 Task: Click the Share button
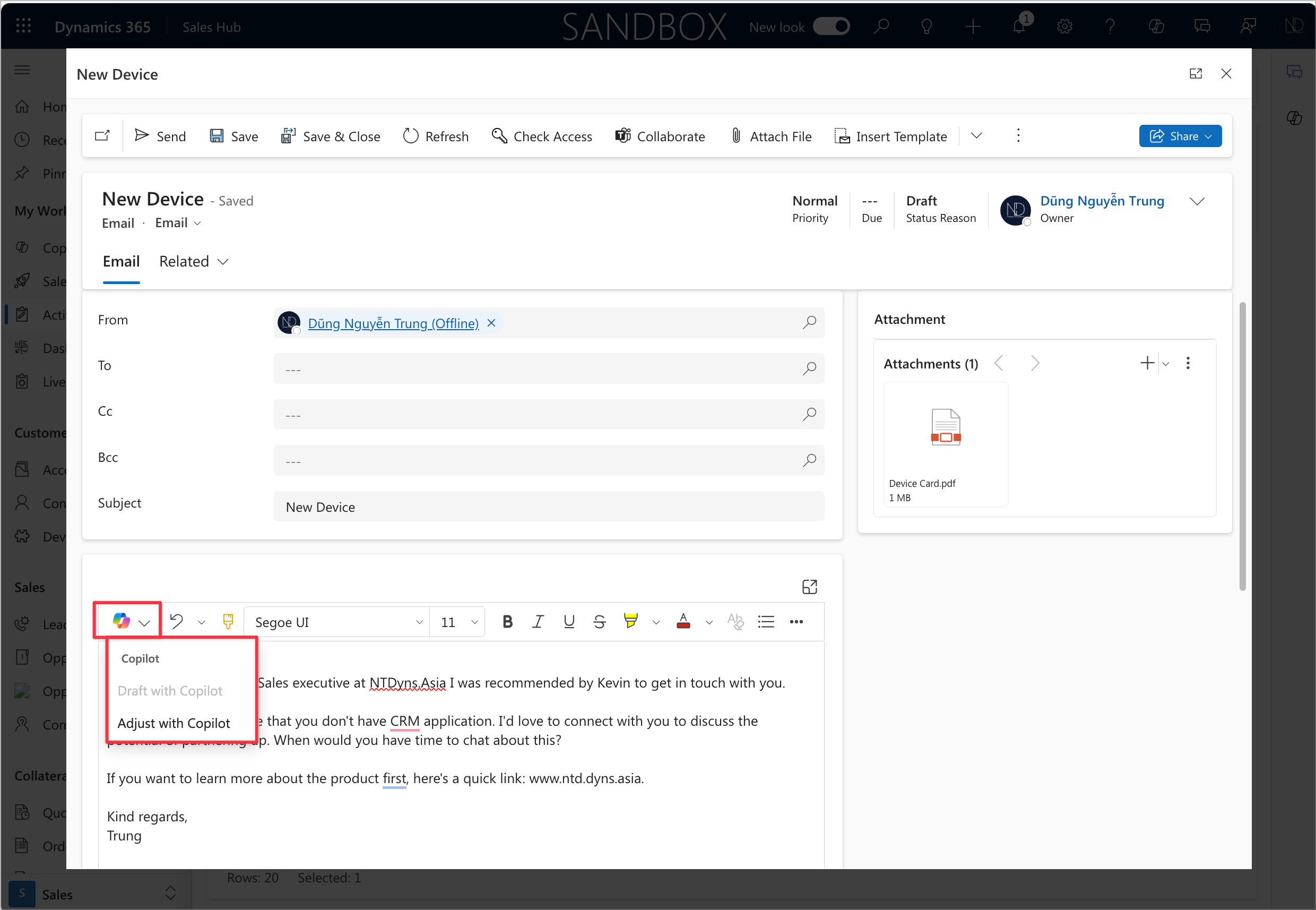[1180, 136]
